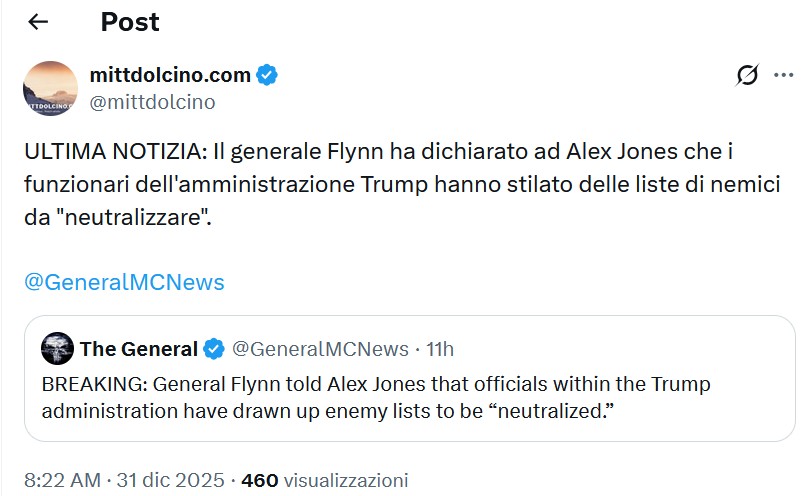Image resolution: width=811 pixels, height=496 pixels.
Task: Open the Grok slashed-circle icon
Action: coord(746,75)
